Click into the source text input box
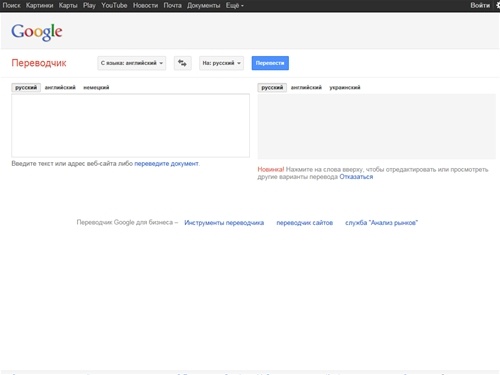 130,125
